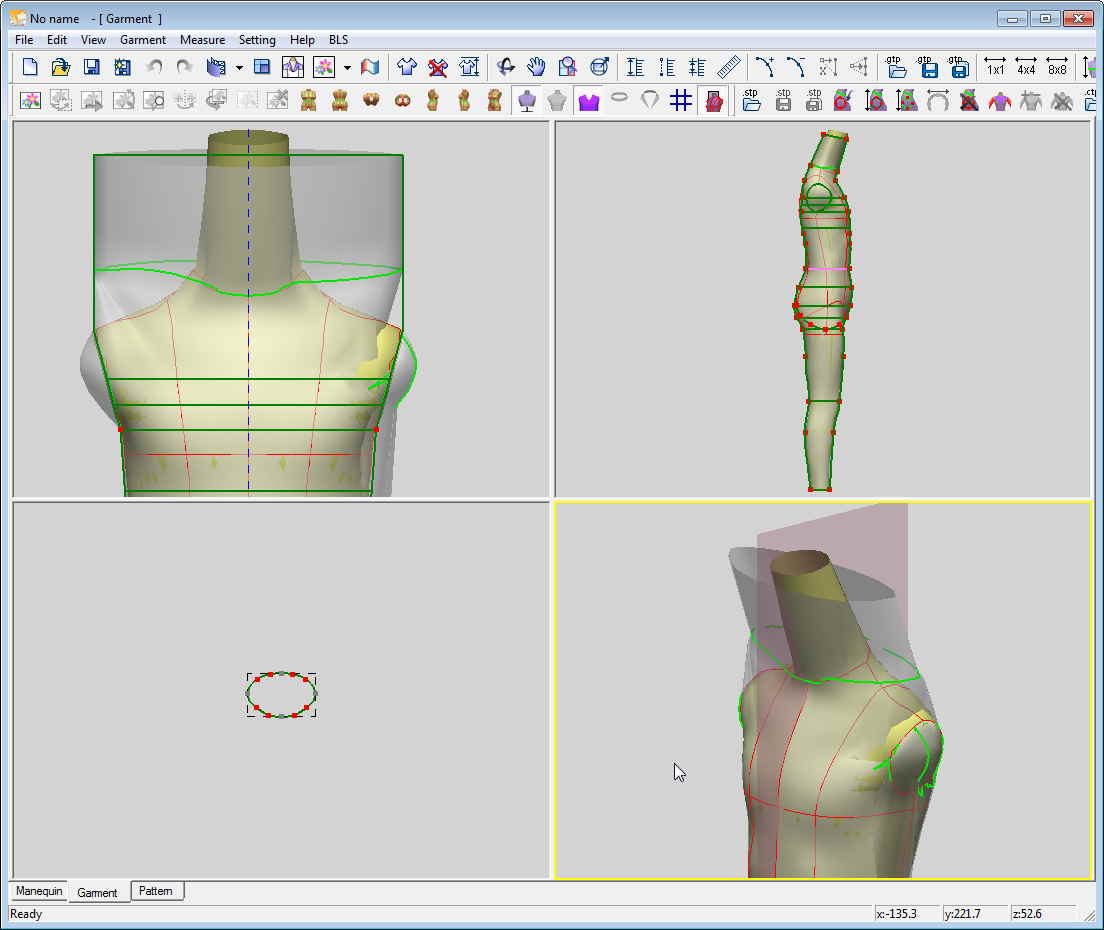Select the 4x4 grid size icon

click(1026, 67)
